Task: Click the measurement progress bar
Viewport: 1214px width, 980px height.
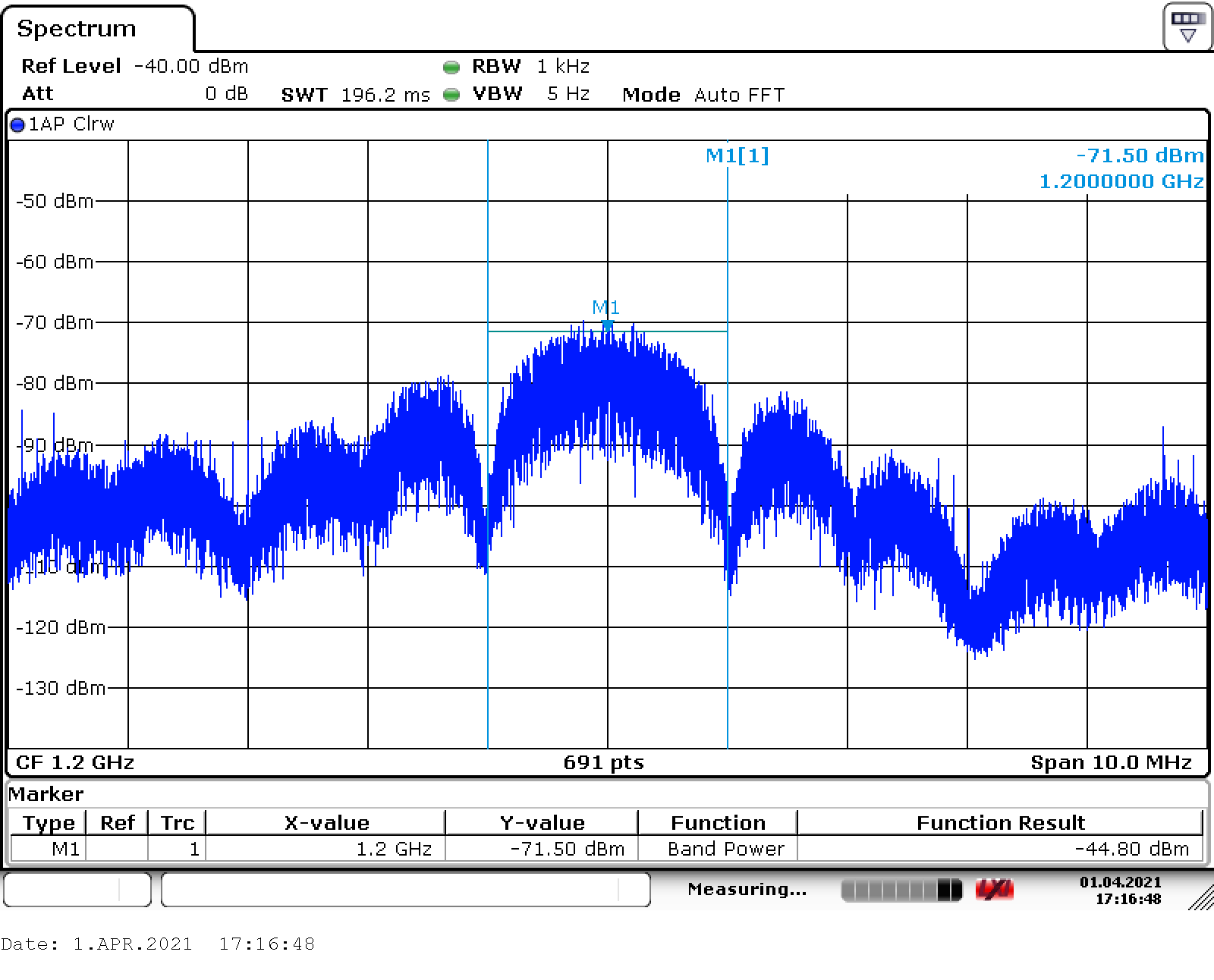Action: (901, 890)
